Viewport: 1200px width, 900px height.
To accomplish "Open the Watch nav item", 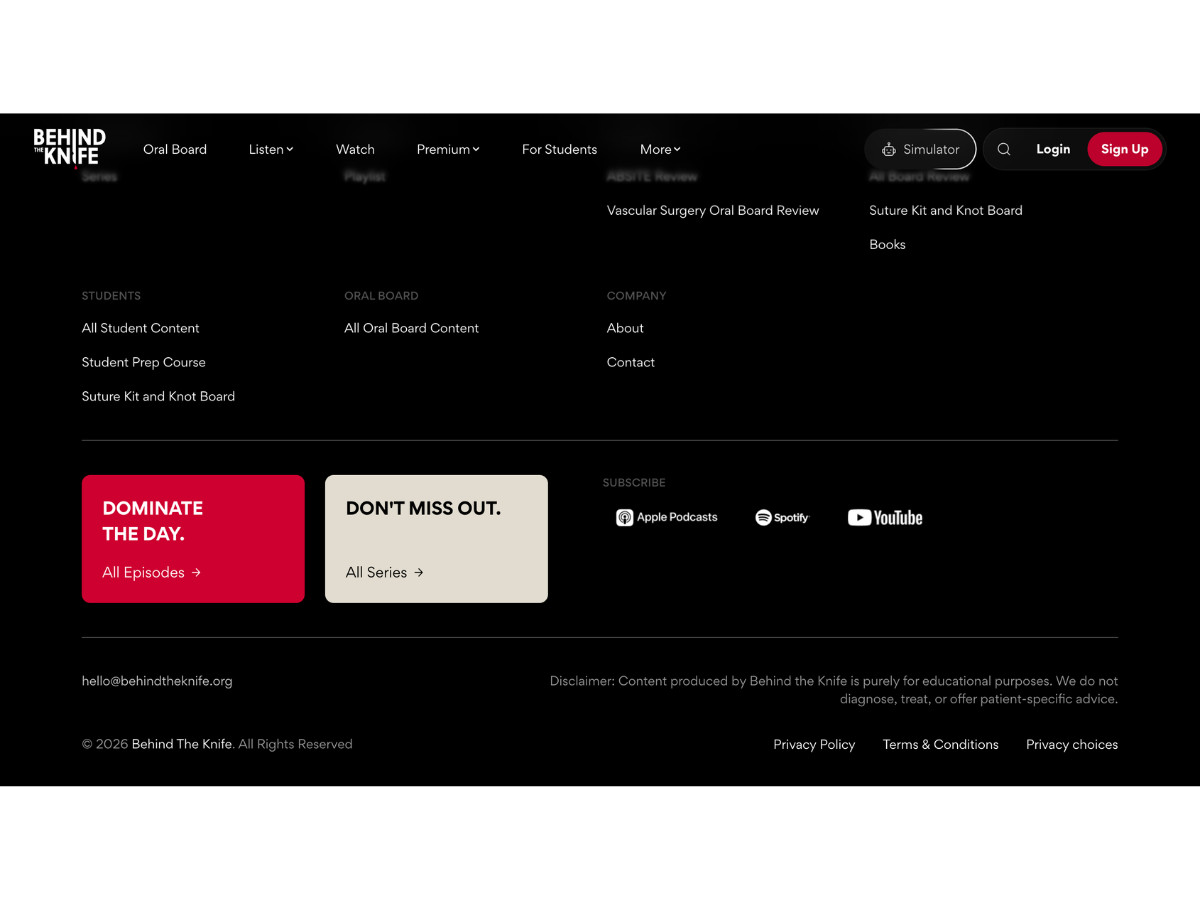I will (355, 149).
